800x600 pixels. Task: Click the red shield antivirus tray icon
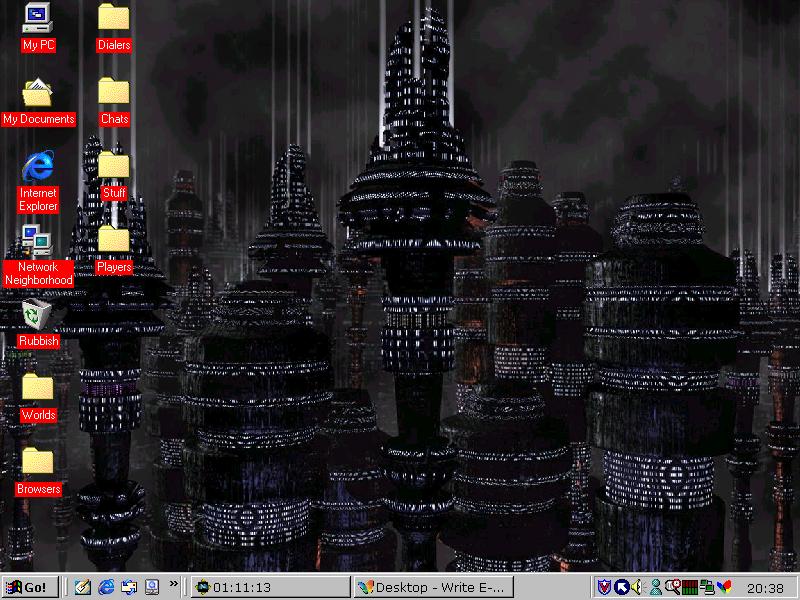[604, 587]
